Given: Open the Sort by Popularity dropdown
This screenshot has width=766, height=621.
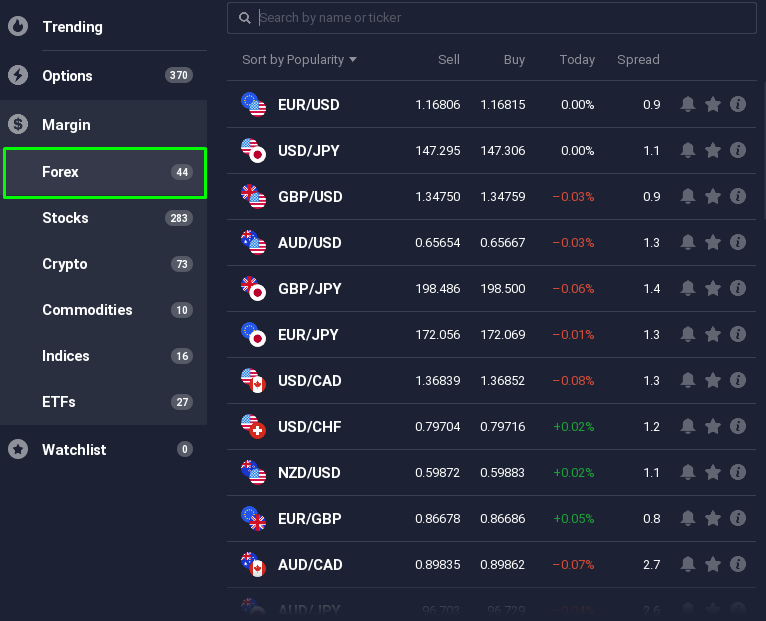Looking at the screenshot, I should (x=299, y=60).
